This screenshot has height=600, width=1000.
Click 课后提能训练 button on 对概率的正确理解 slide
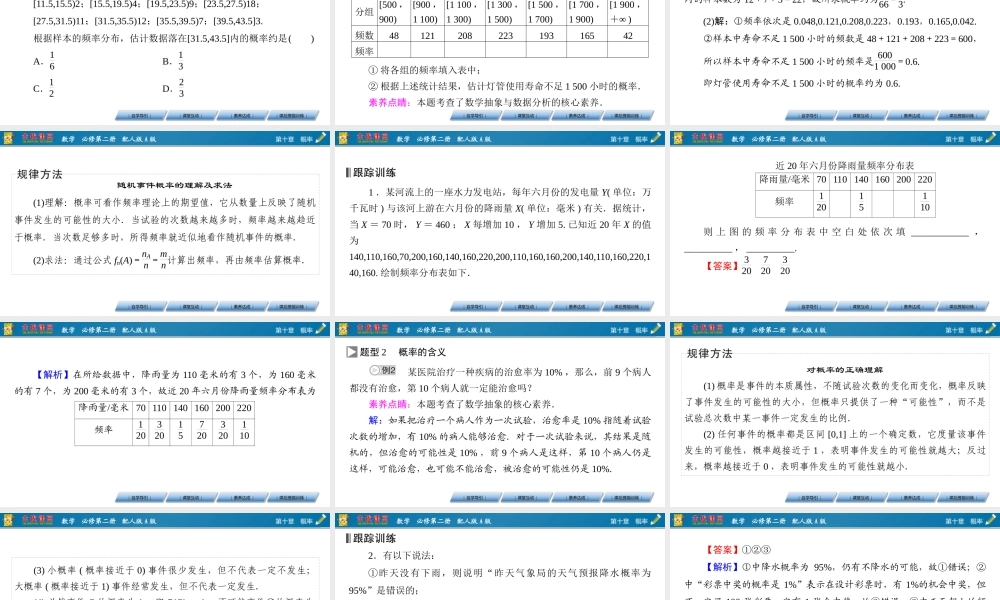coord(962,497)
